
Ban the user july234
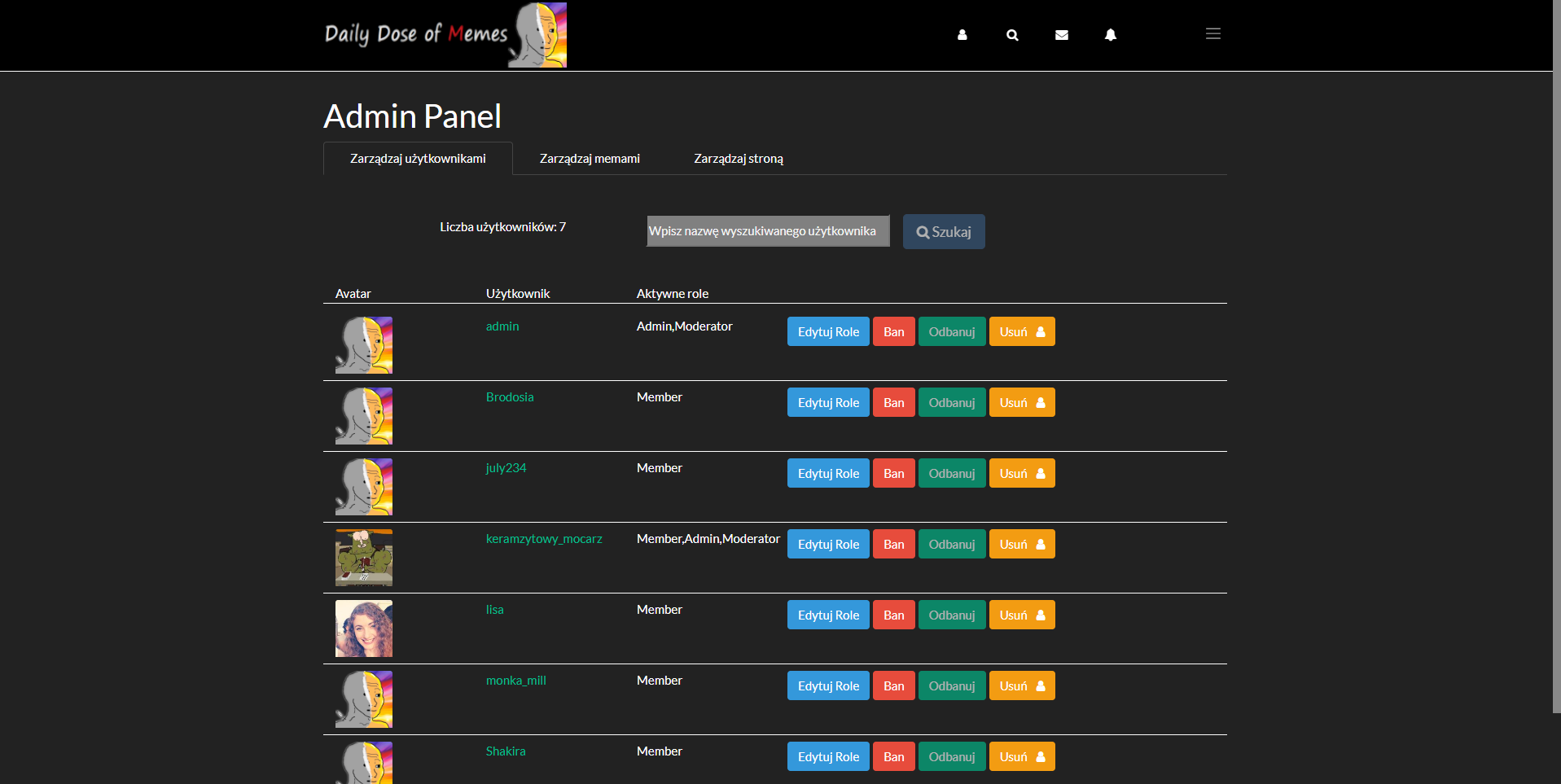coord(893,473)
